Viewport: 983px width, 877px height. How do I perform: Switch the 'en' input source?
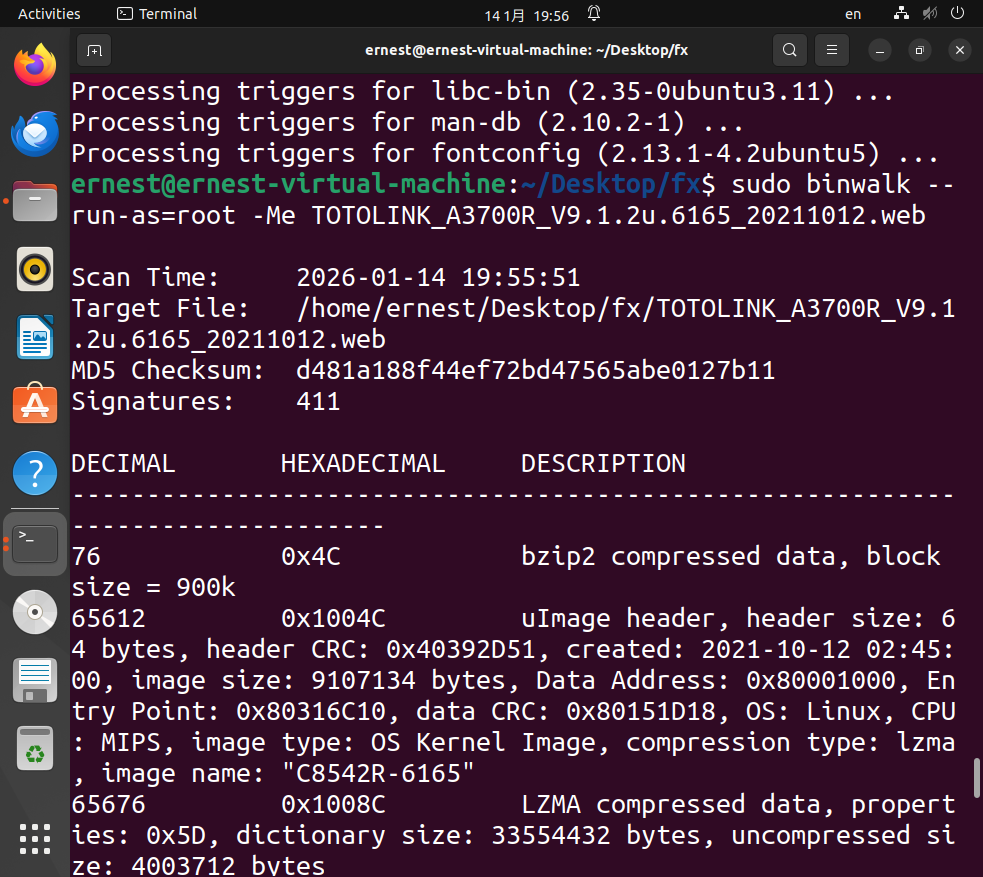pos(853,14)
